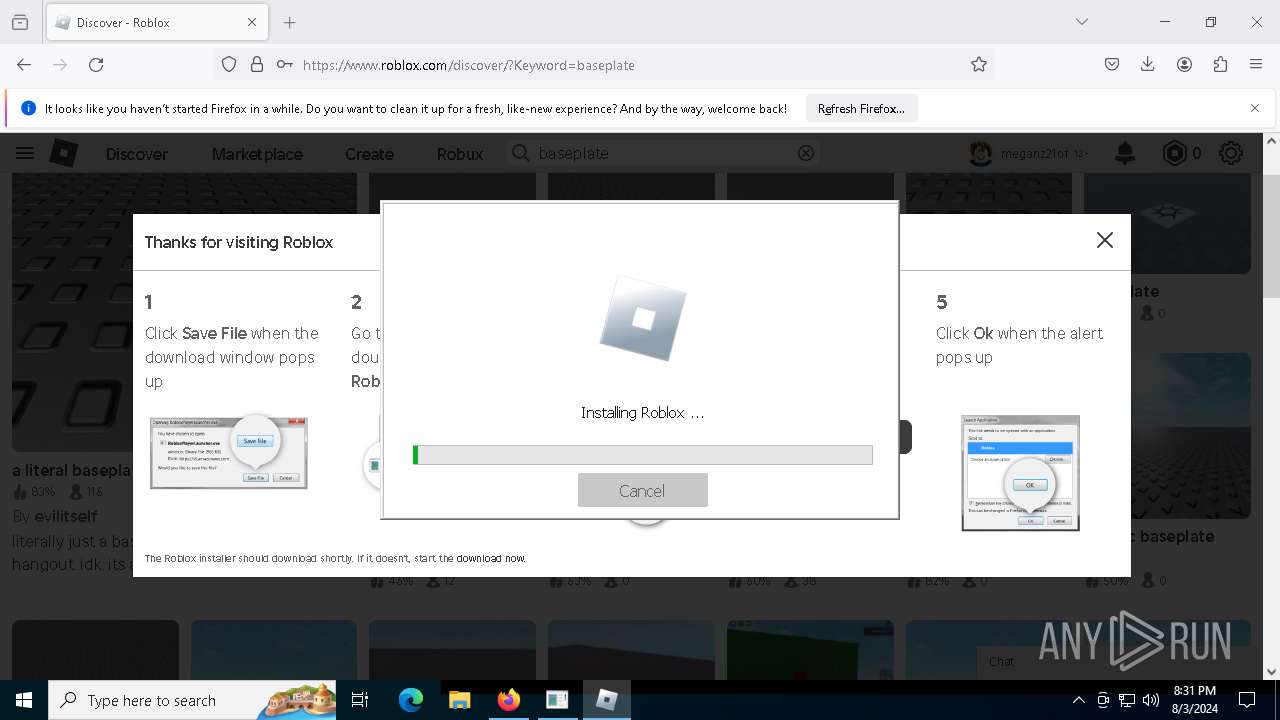Screen dimensions: 1280x720
Task: Cancel the Roblox installation
Action: [x=642, y=490]
